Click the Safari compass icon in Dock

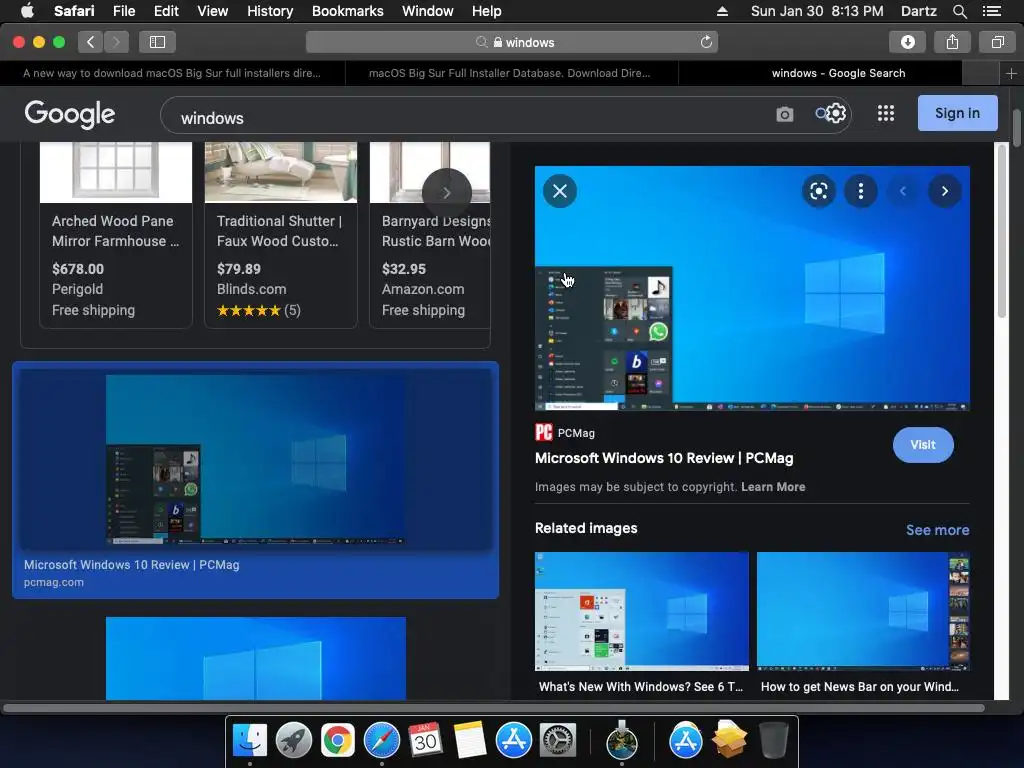tap(381, 740)
